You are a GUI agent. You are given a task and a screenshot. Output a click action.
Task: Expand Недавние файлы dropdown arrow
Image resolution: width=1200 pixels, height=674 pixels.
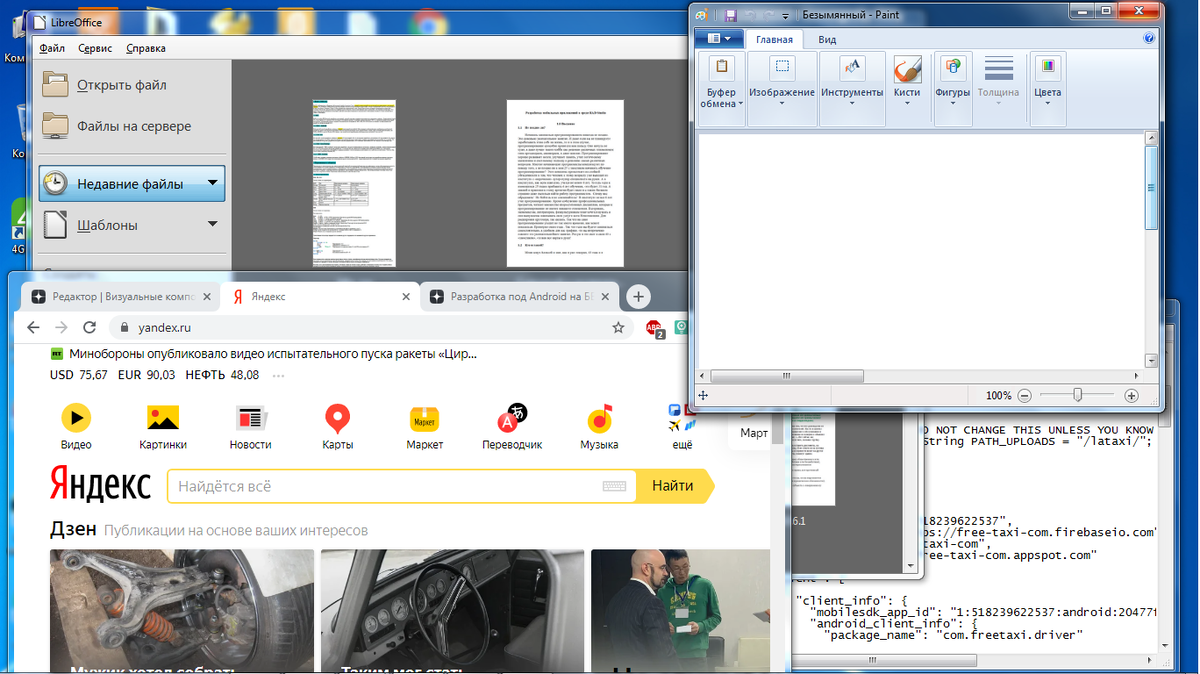(212, 183)
